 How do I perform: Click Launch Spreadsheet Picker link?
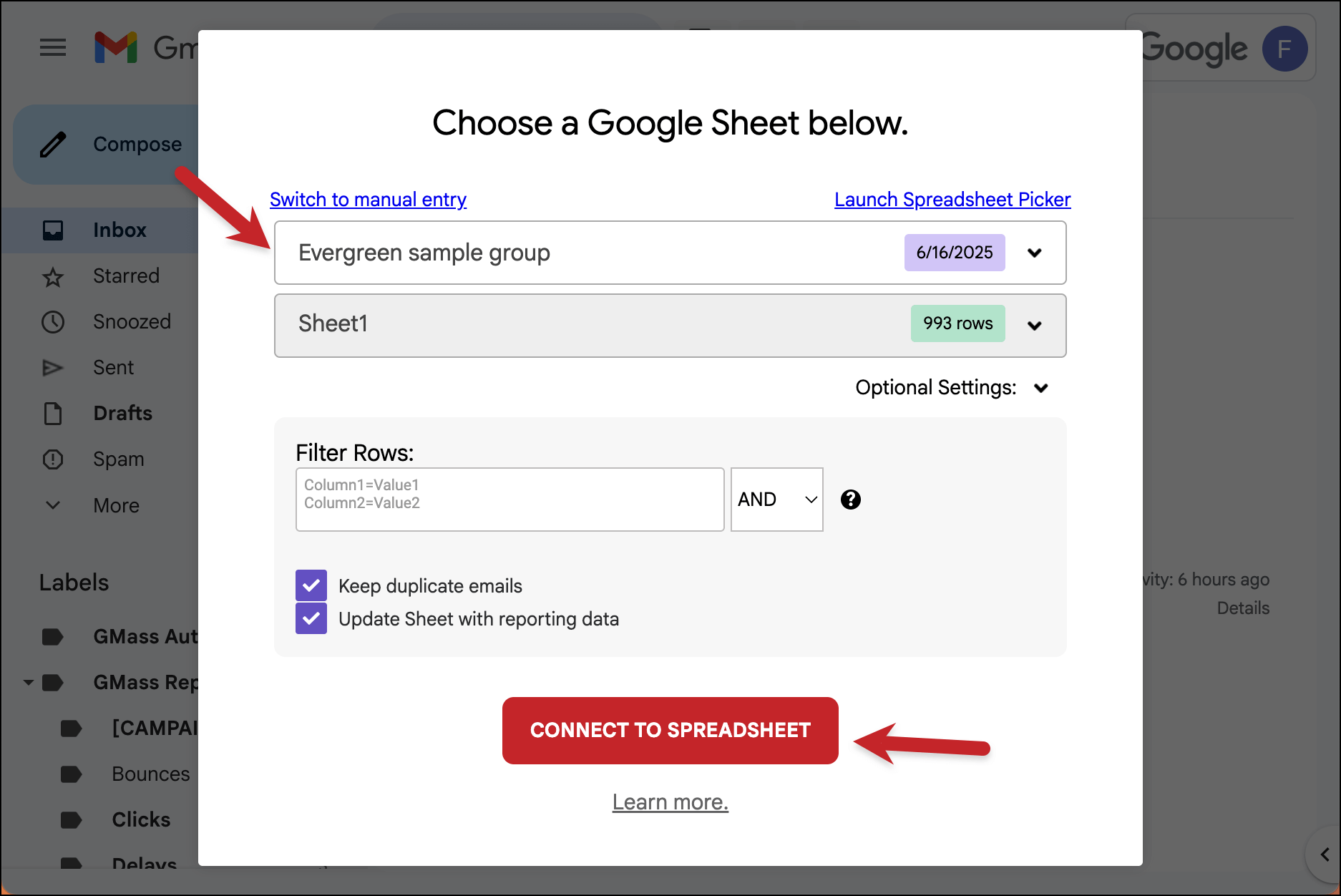(952, 200)
